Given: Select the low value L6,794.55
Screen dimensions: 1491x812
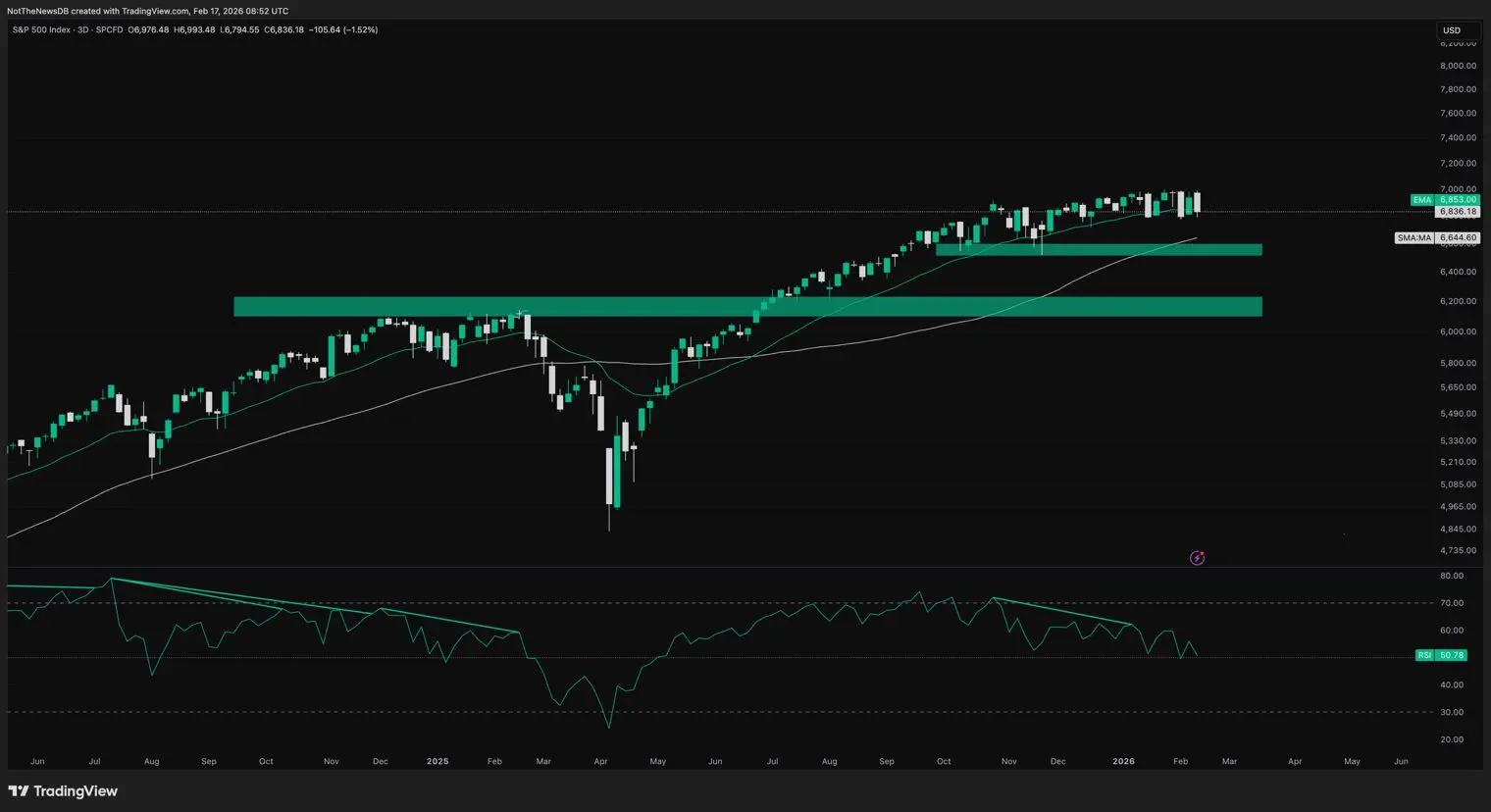Looking at the screenshot, I should click(240, 30).
